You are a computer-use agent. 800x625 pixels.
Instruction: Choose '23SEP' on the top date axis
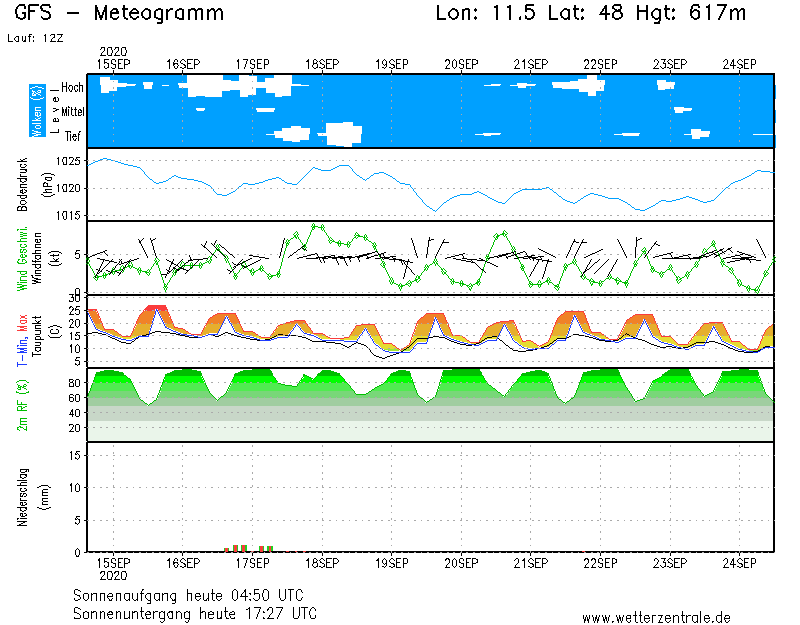[670, 64]
